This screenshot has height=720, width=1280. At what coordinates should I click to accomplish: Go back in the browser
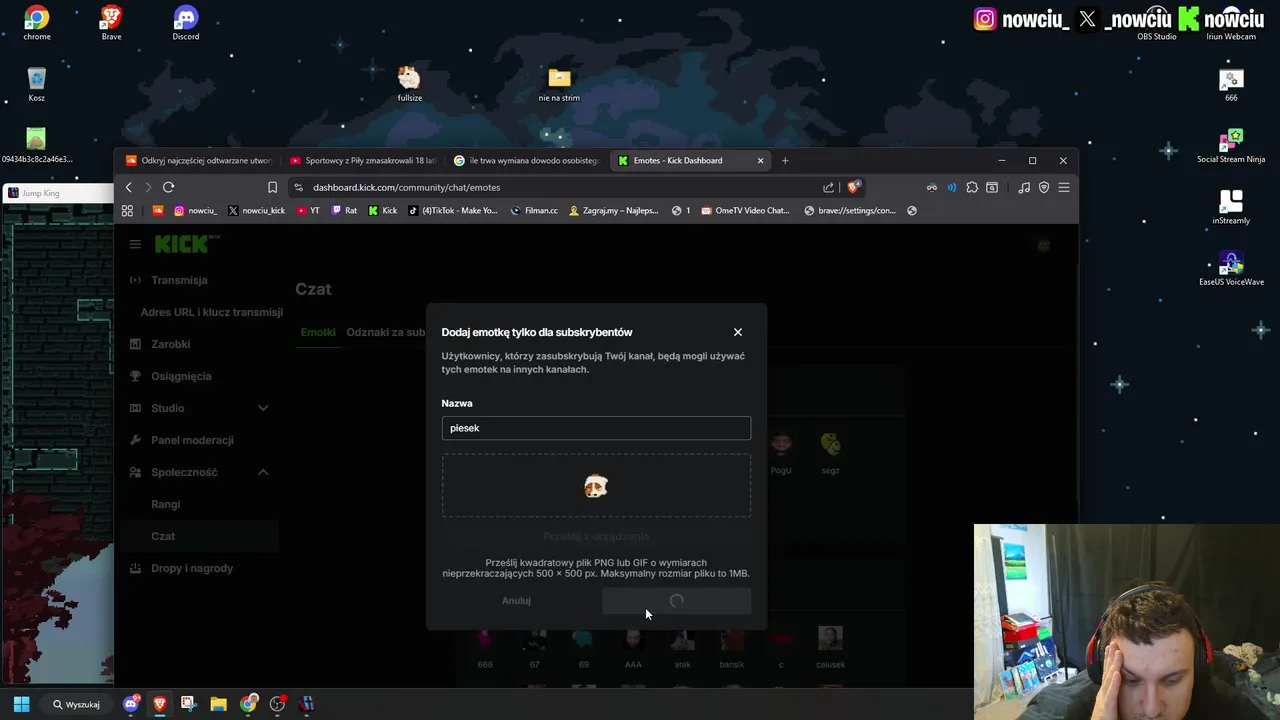click(x=129, y=187)
